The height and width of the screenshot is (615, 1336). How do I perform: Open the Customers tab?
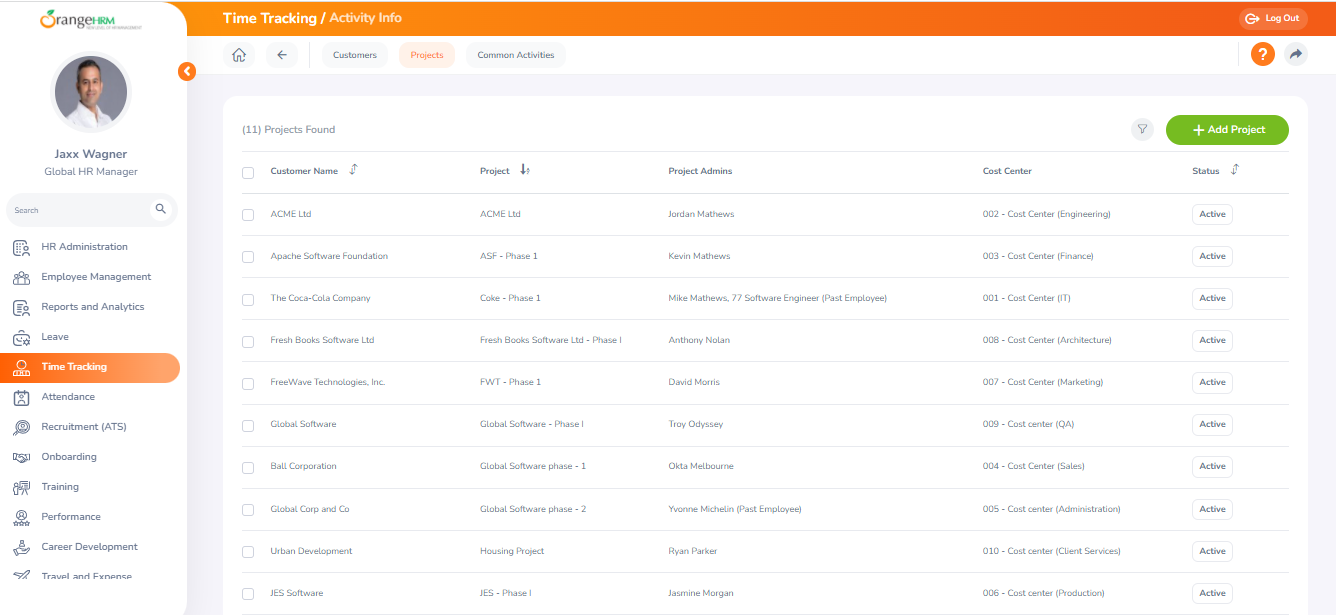coord(355,55)
